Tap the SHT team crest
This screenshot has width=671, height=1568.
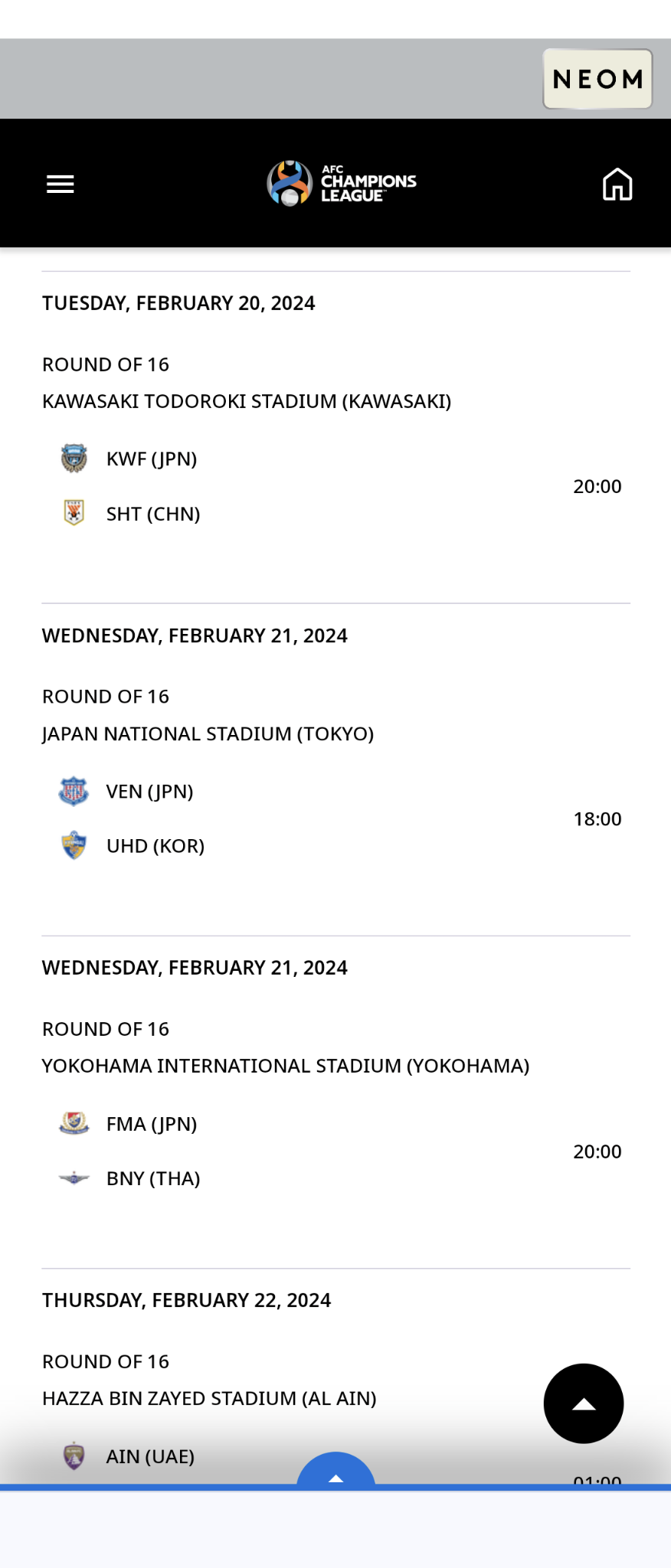74,513
